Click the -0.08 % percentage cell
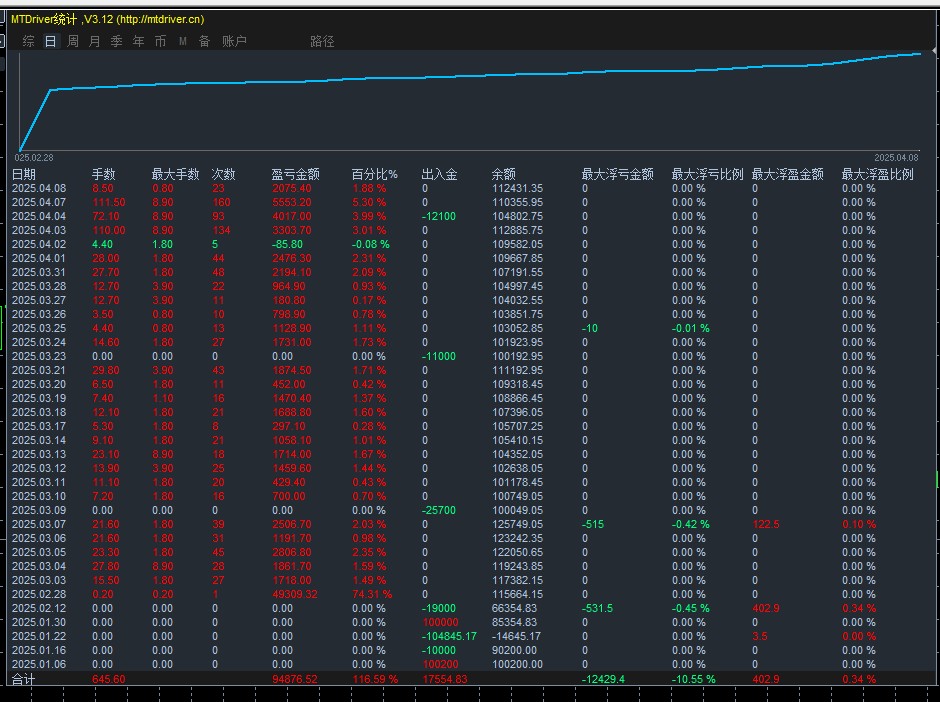Screen dimensions: 940x702 (x=370, y=245)
